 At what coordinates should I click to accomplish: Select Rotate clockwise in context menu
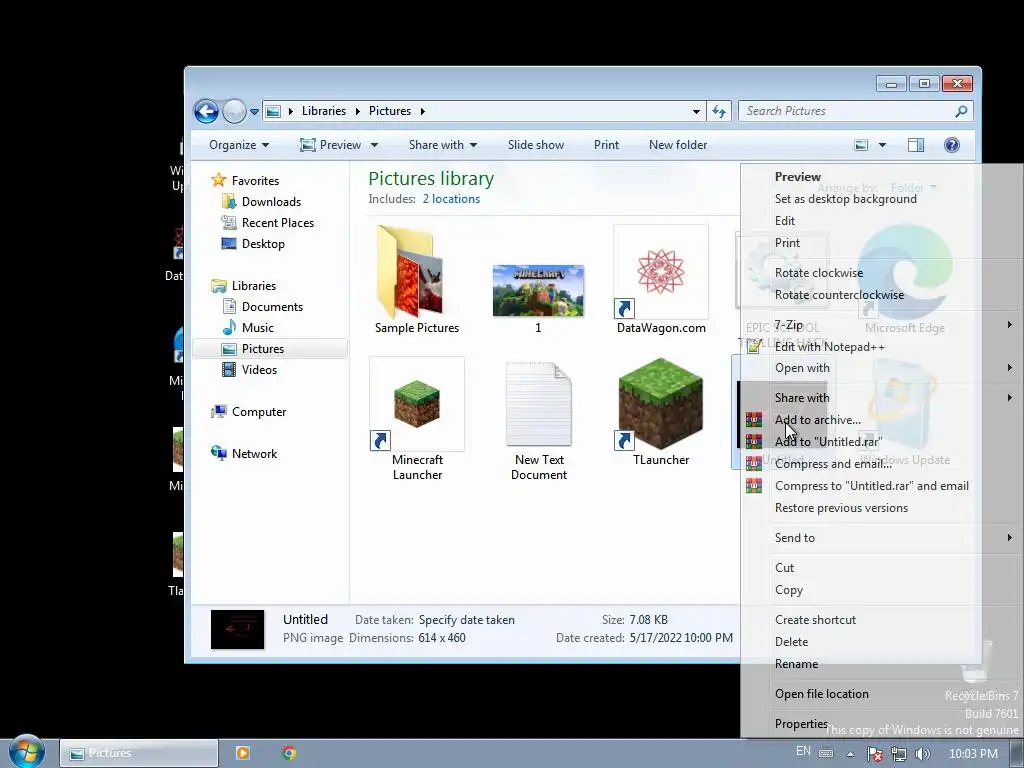coord(818,273)
